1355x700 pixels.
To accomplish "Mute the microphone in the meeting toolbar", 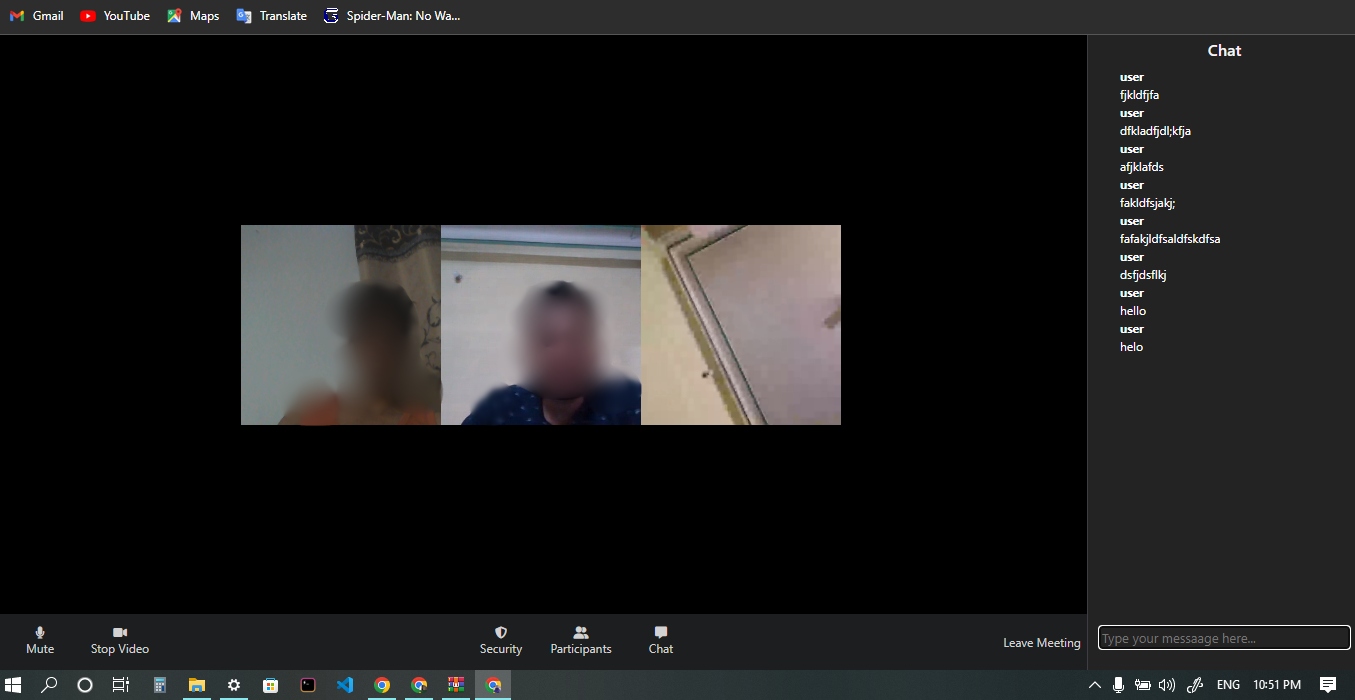I will pos(40,640).
